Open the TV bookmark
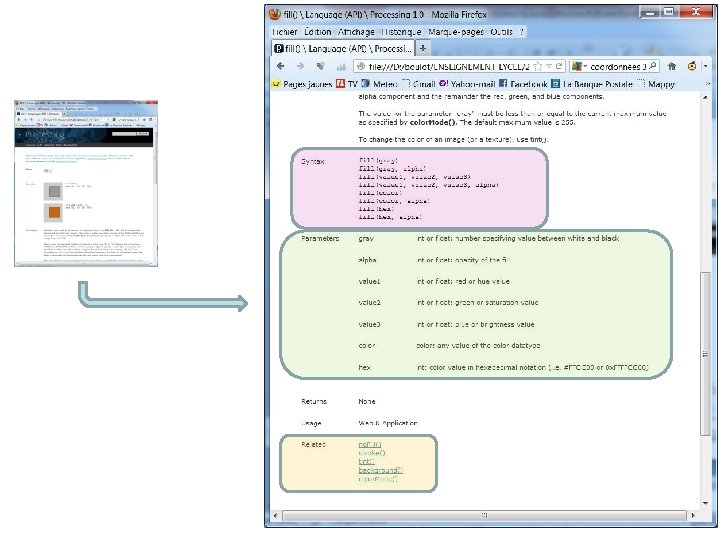 tap(347, 84)
